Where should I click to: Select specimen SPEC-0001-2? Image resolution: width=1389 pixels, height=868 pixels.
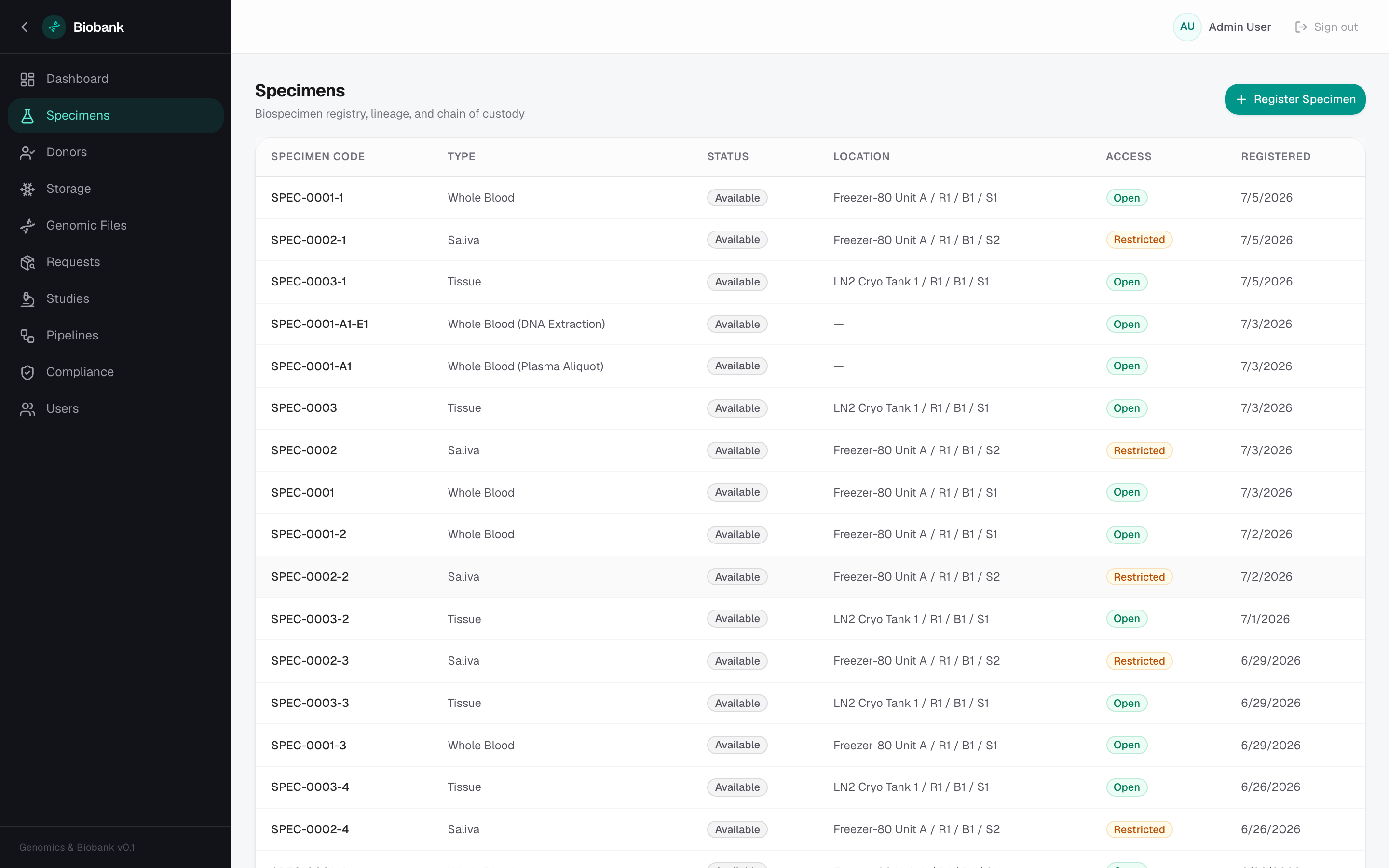pos(308,534)
